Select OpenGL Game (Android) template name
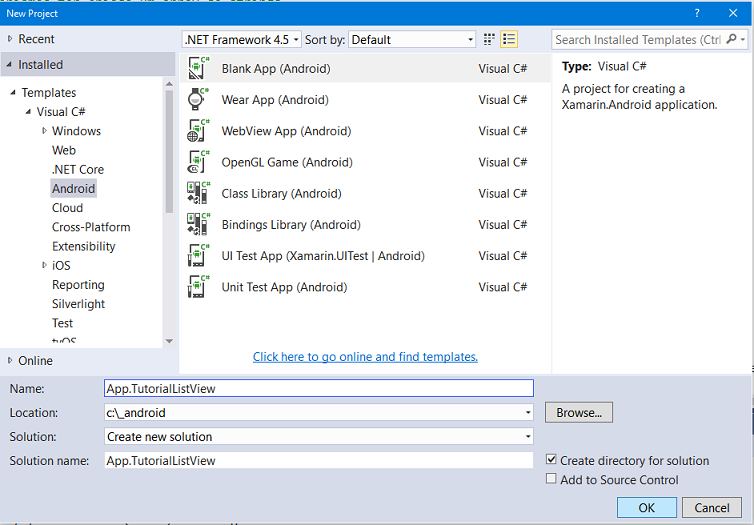The image size is (754, 525). coord(287,162)
